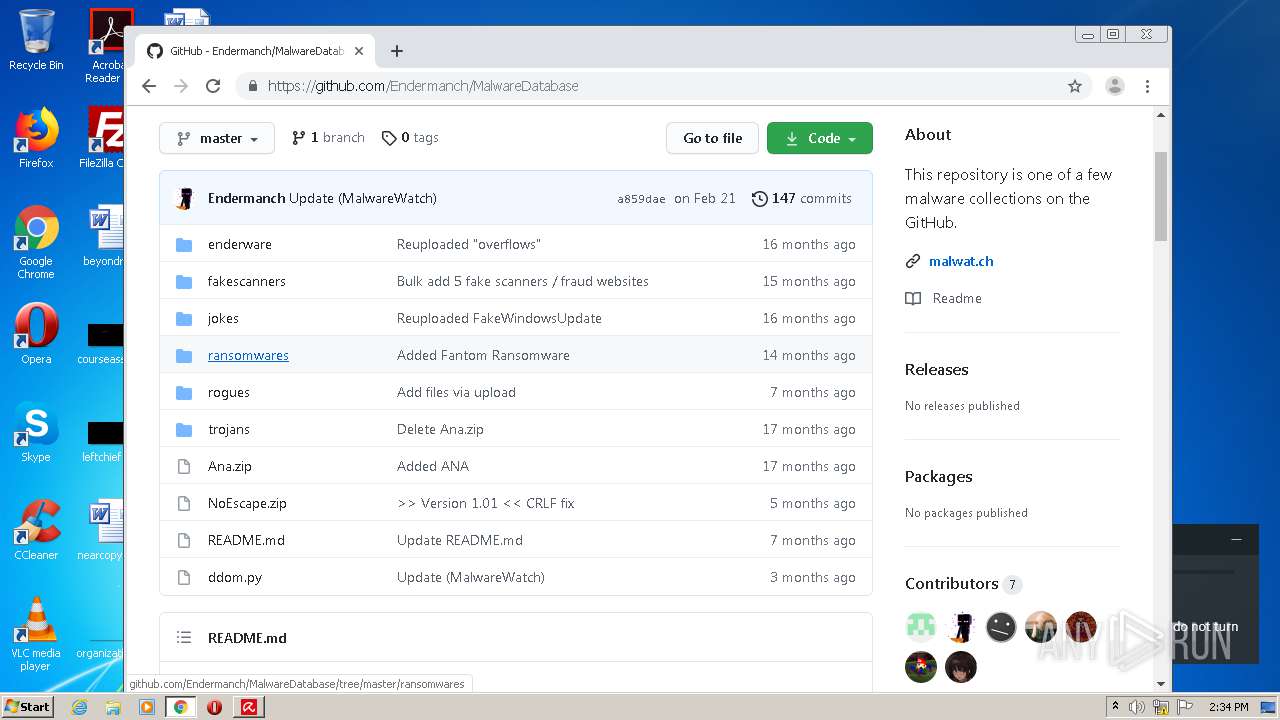
Task: Click the Go to file button
Action: [713, 138]
